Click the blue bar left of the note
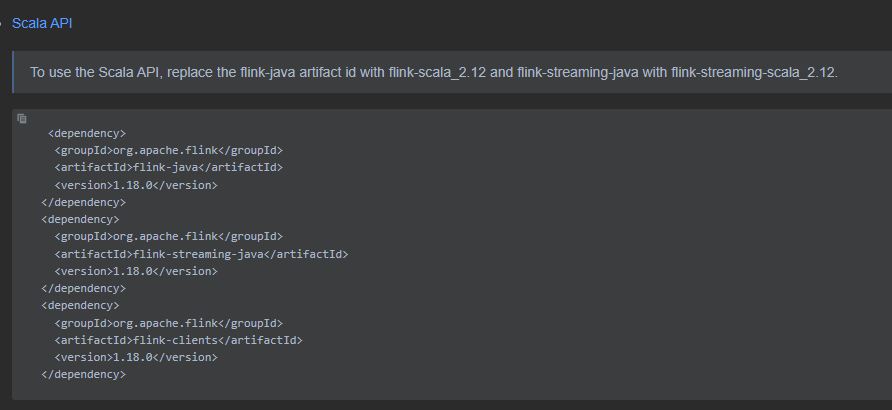The width and height of the screenshot is (892, 410). (13, 72)
